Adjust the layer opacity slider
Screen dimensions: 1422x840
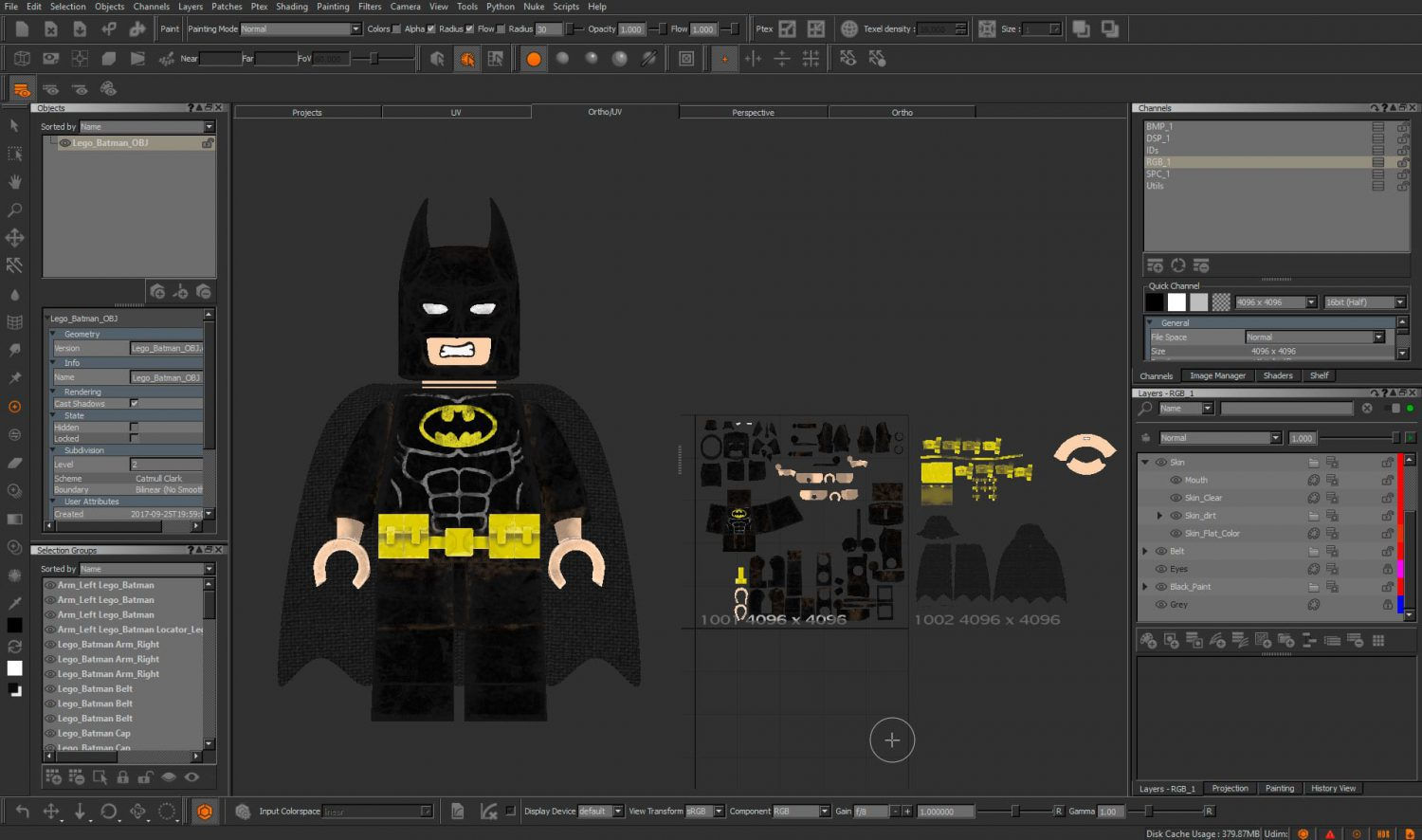[x=1360, y=438]
